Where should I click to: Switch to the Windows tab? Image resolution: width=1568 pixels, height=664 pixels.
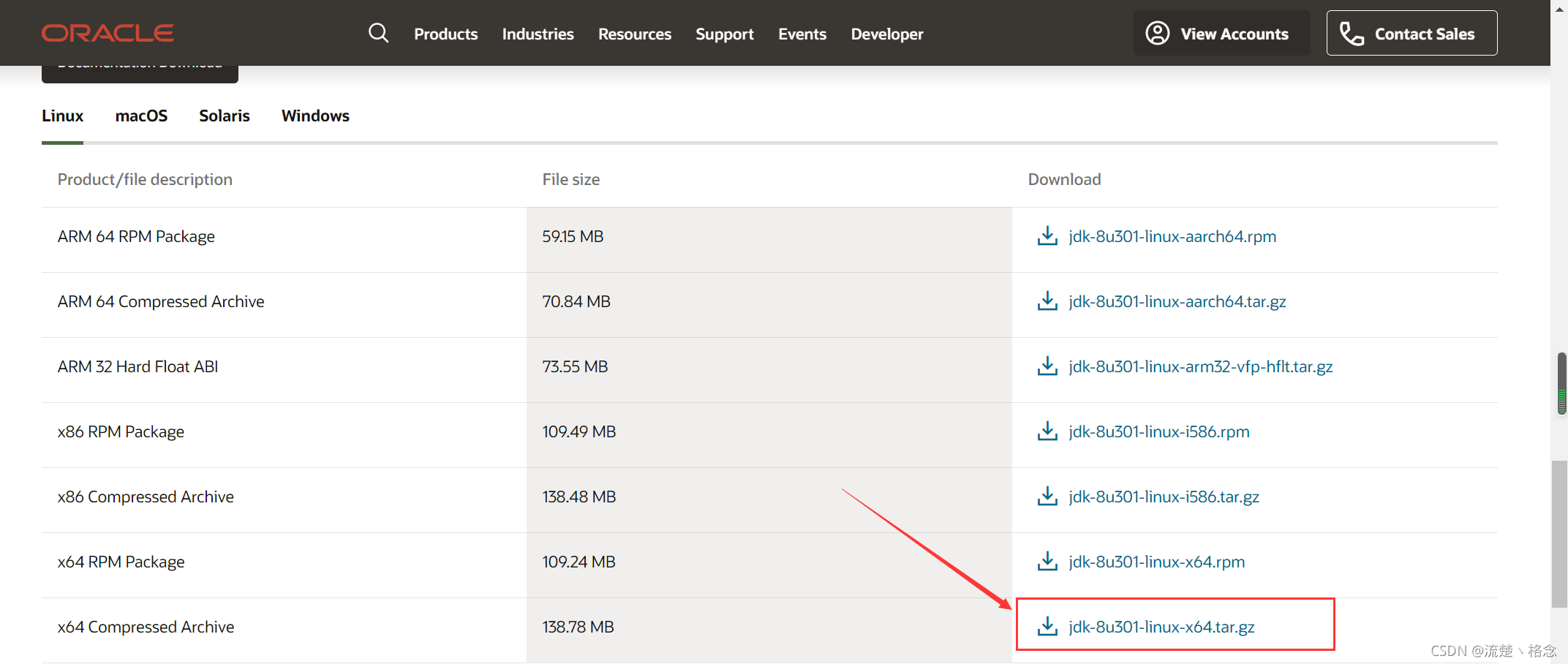pos(315,116)
